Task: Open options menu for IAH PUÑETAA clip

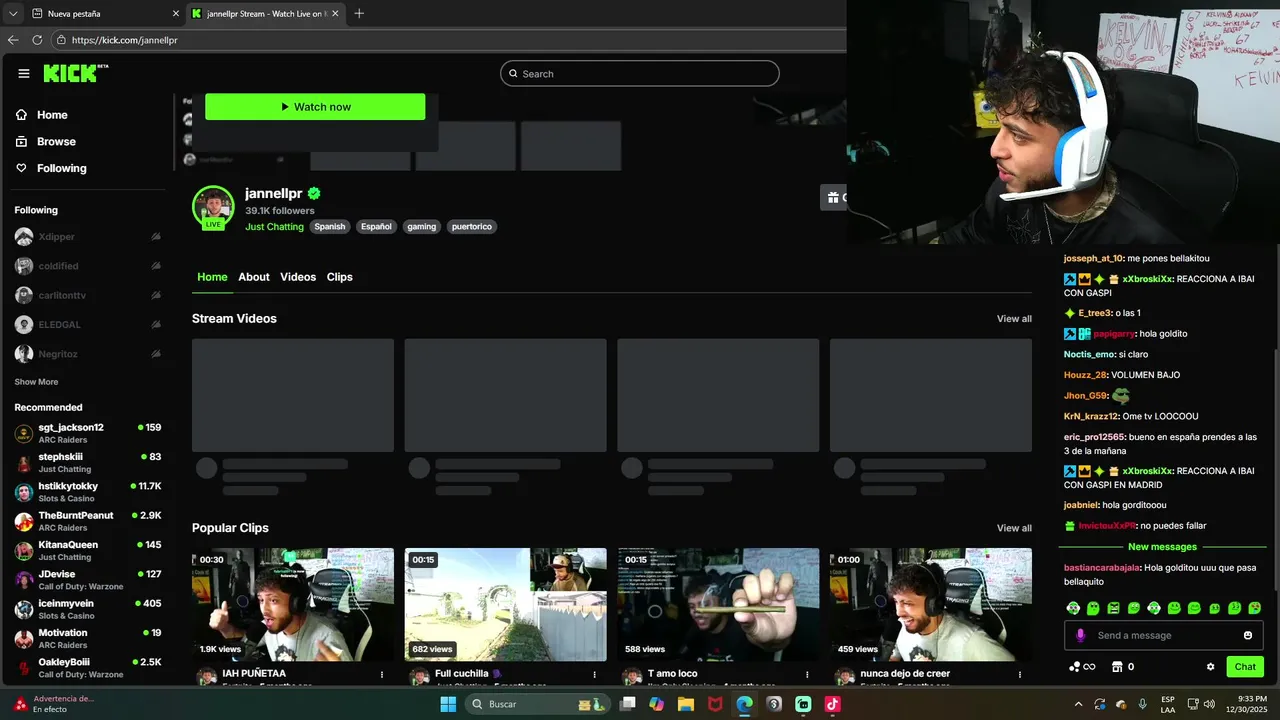Action: (x=382, y=675)
